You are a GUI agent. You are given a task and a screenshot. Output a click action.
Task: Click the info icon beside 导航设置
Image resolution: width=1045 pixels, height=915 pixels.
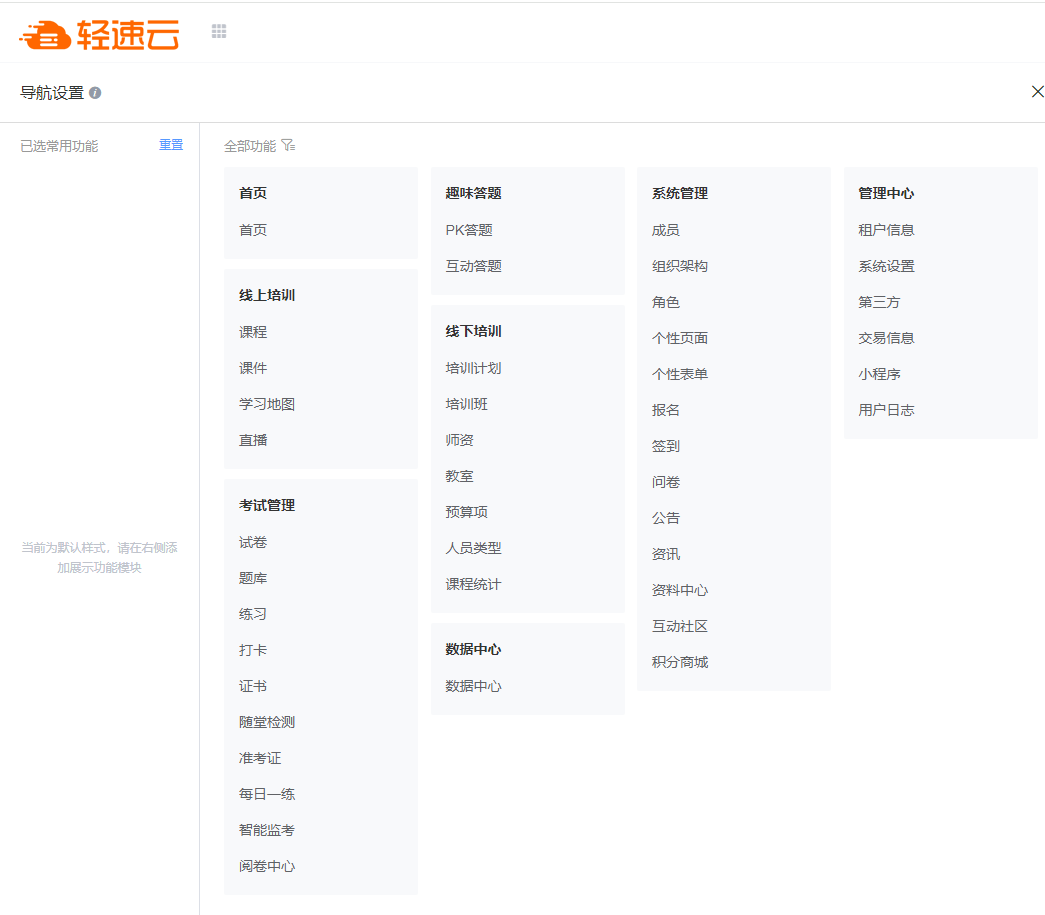tap(95, 93)
